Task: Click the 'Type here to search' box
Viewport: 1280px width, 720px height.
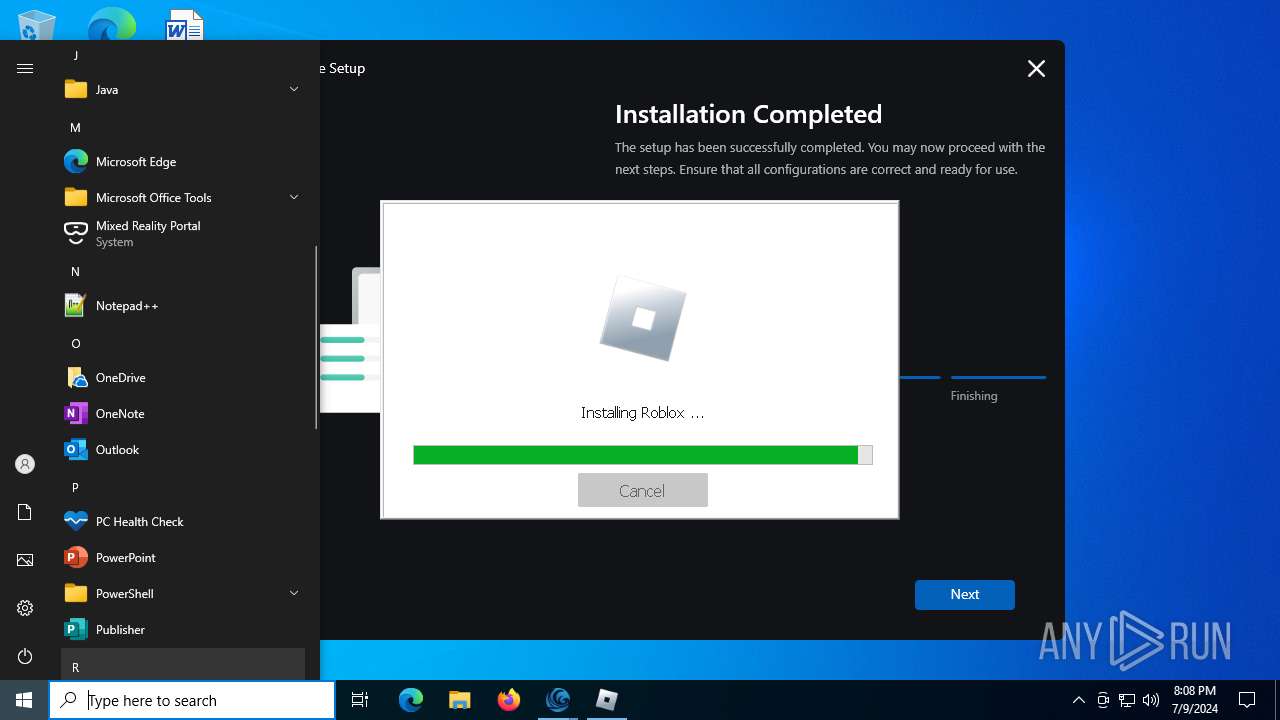Action: (192, 700)
